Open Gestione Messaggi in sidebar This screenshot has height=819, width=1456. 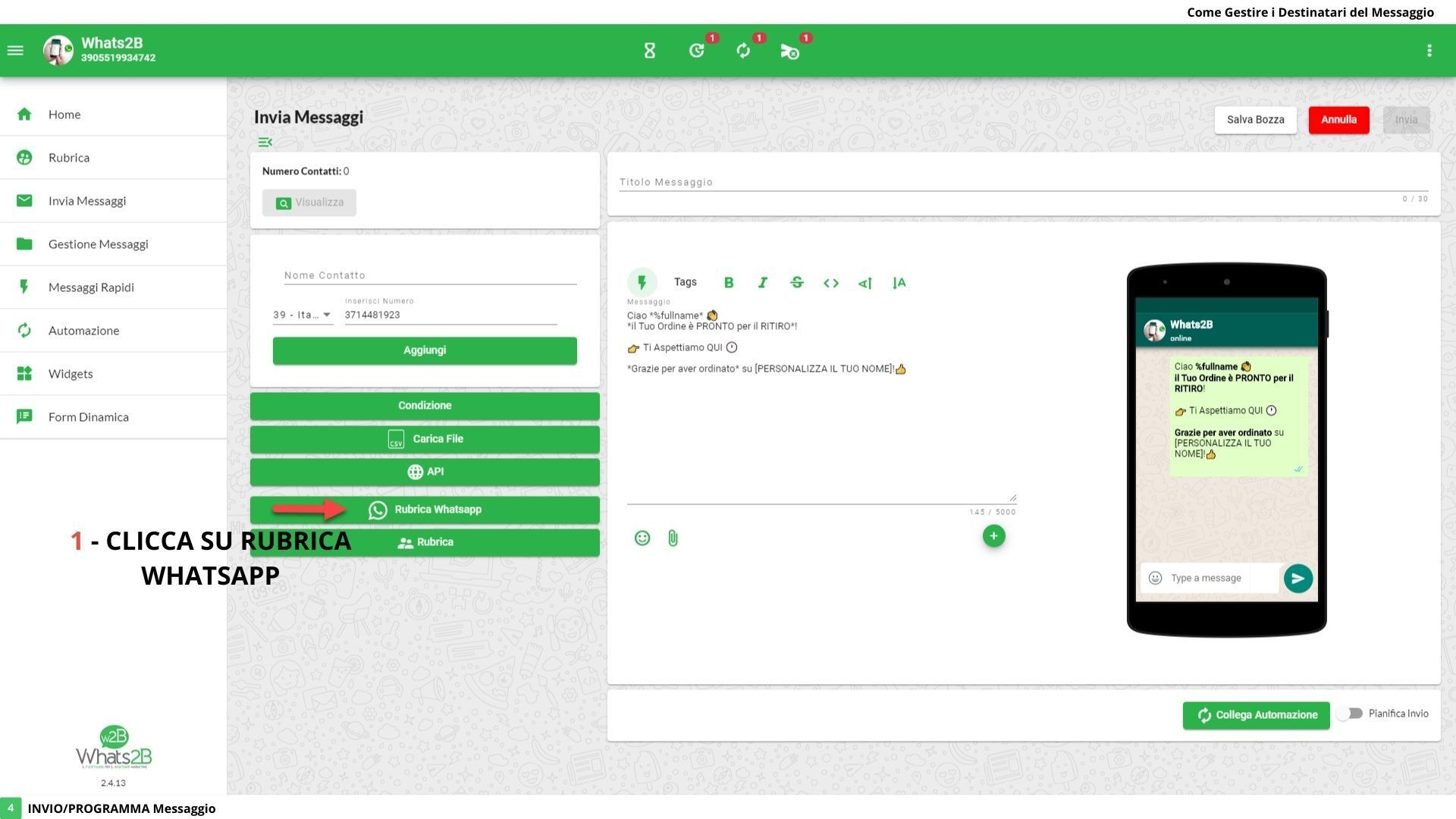(x=114, y=244)
